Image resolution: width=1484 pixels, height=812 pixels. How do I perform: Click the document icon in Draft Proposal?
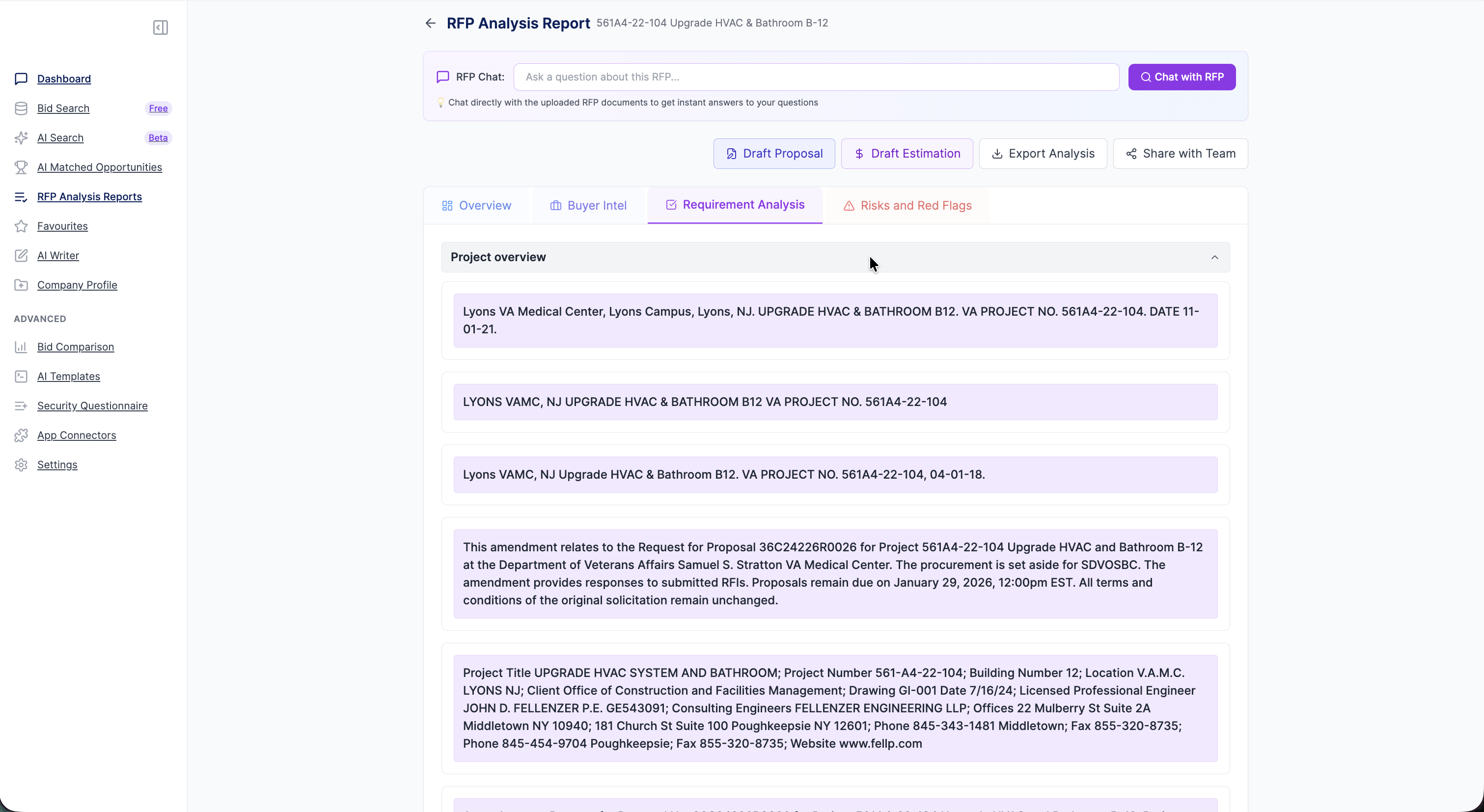click(731, 154)
